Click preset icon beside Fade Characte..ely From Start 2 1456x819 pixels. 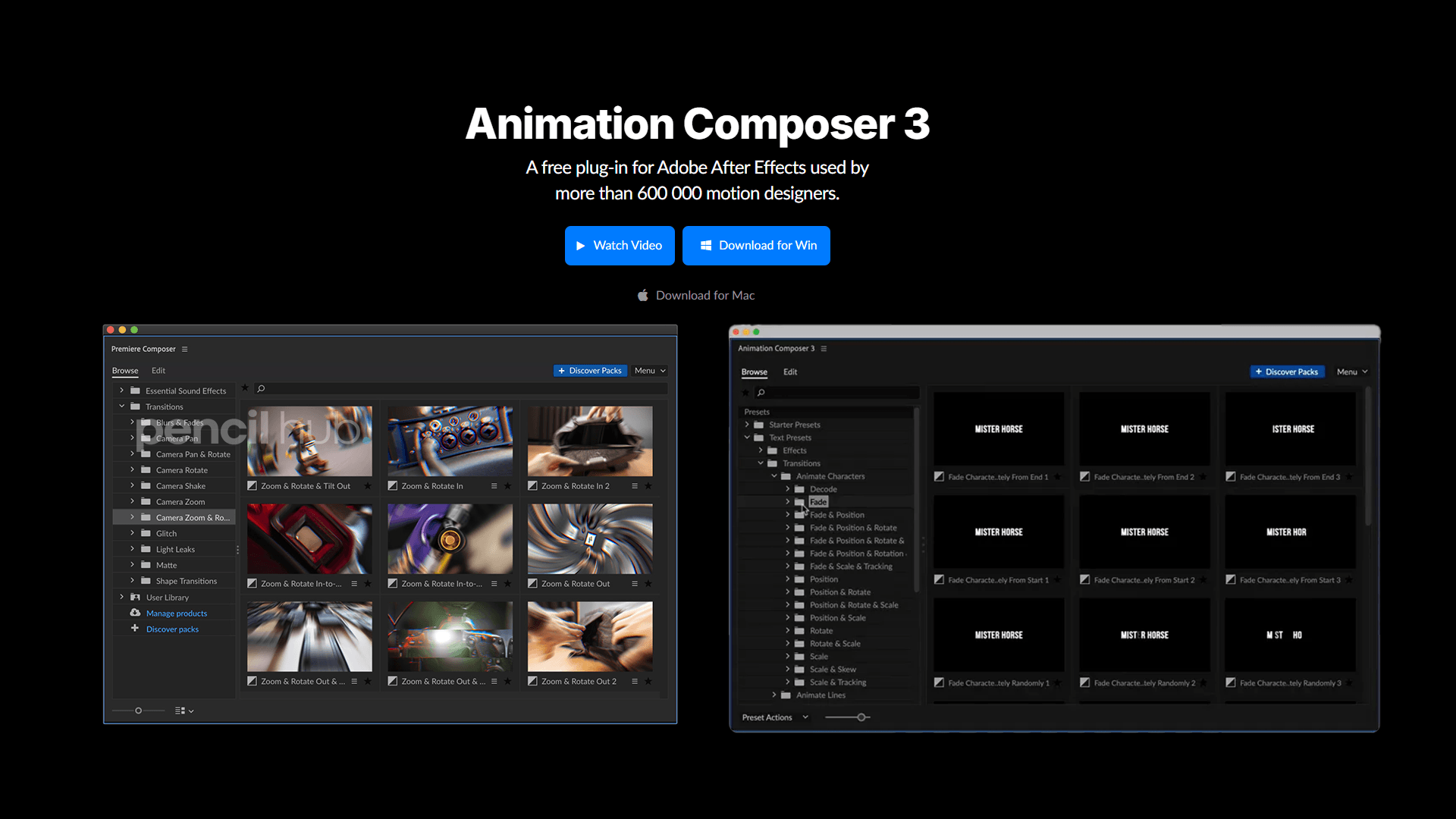tap(1085, 580)
